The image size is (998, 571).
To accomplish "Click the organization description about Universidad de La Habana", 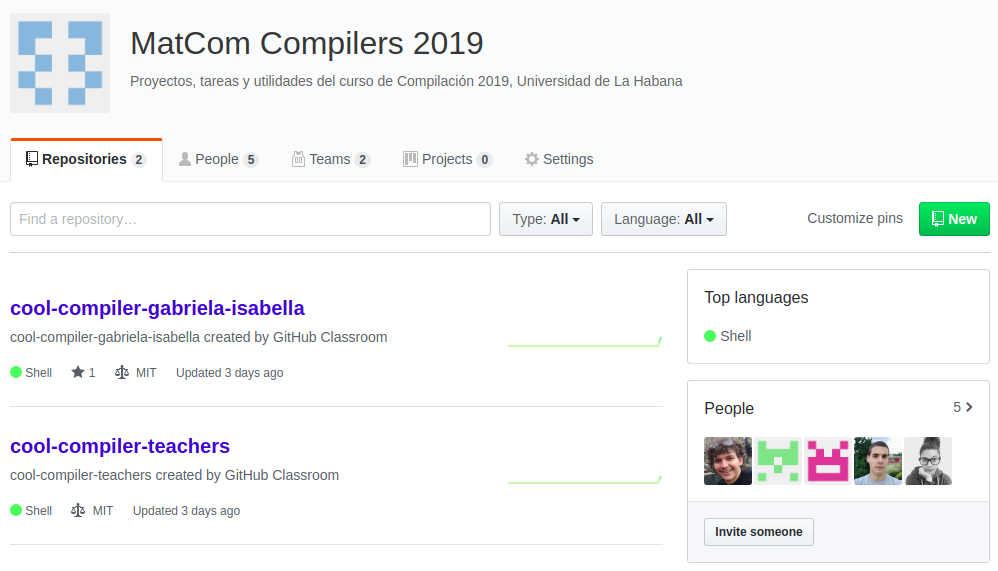I will [406, 81].
